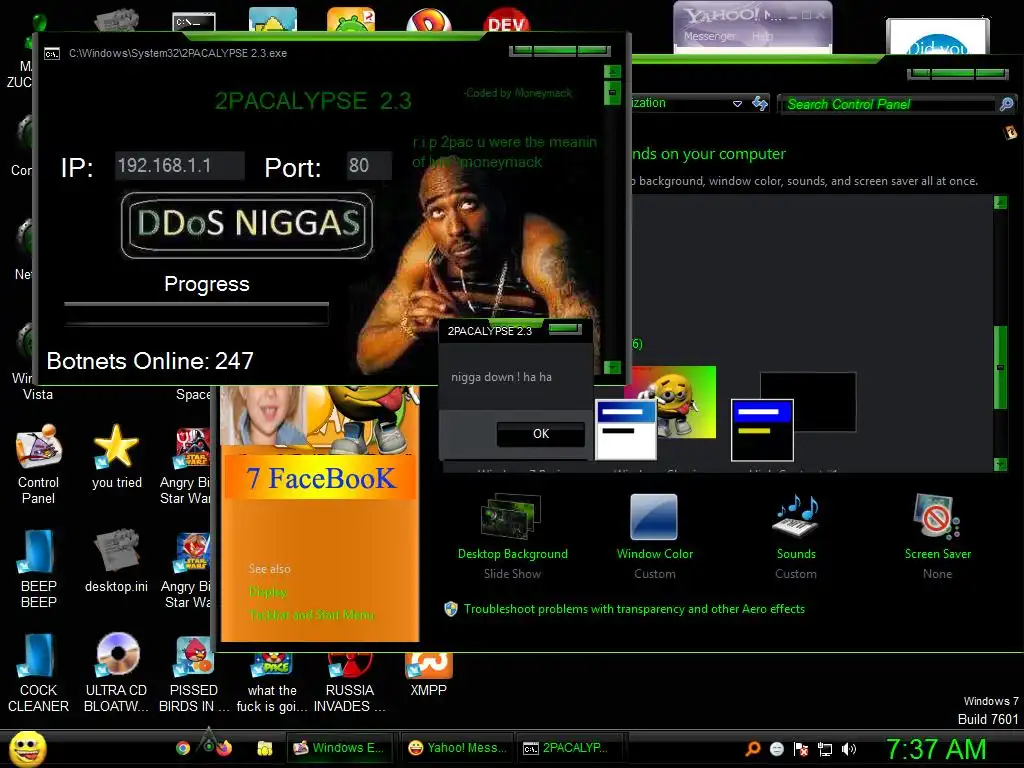Open the Control Panel desktop shortcut
This screenshot has height=768, width=1024.
point(39,464)
